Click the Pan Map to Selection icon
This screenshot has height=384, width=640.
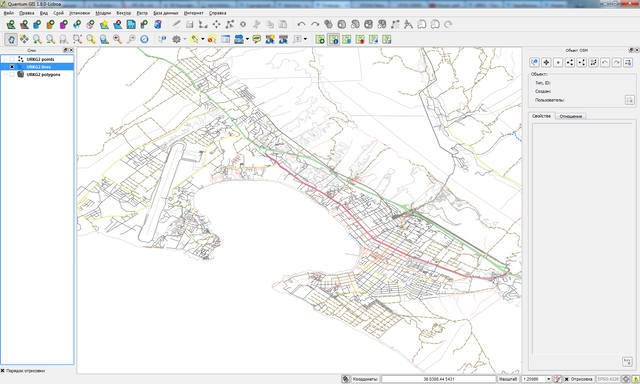[24, 39]
